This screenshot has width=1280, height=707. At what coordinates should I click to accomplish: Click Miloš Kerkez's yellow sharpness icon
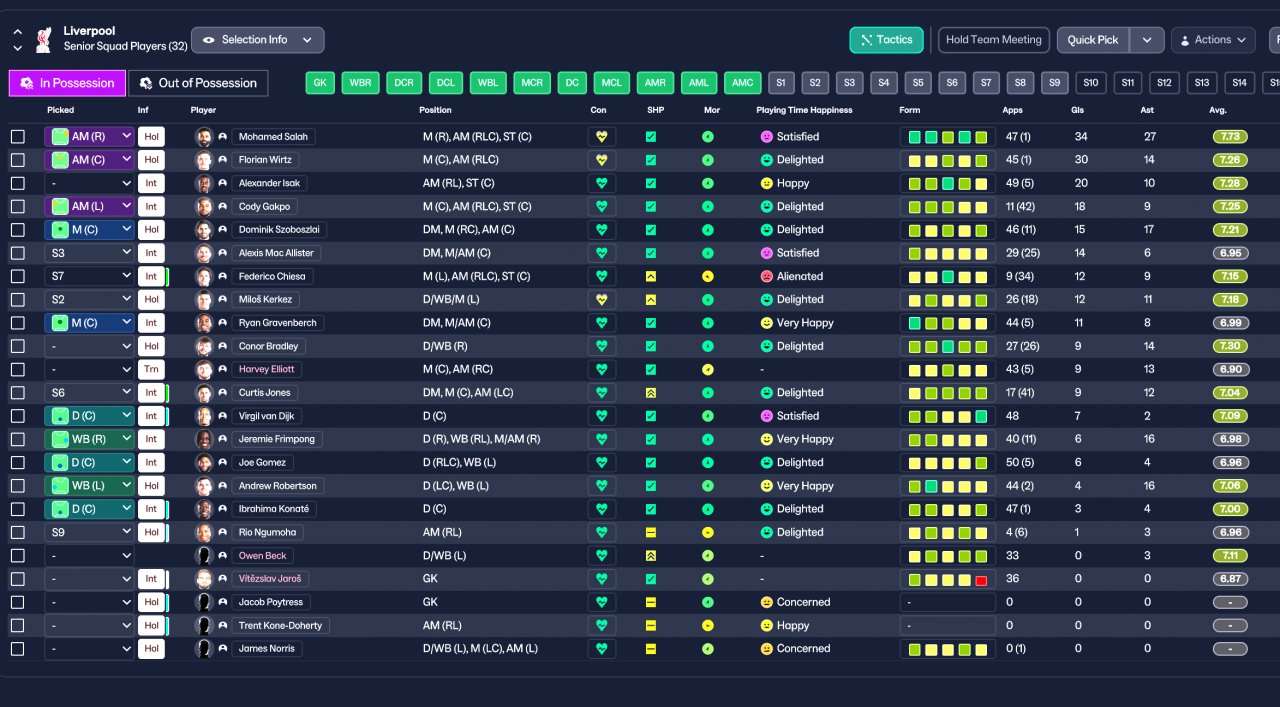(651, 299)
